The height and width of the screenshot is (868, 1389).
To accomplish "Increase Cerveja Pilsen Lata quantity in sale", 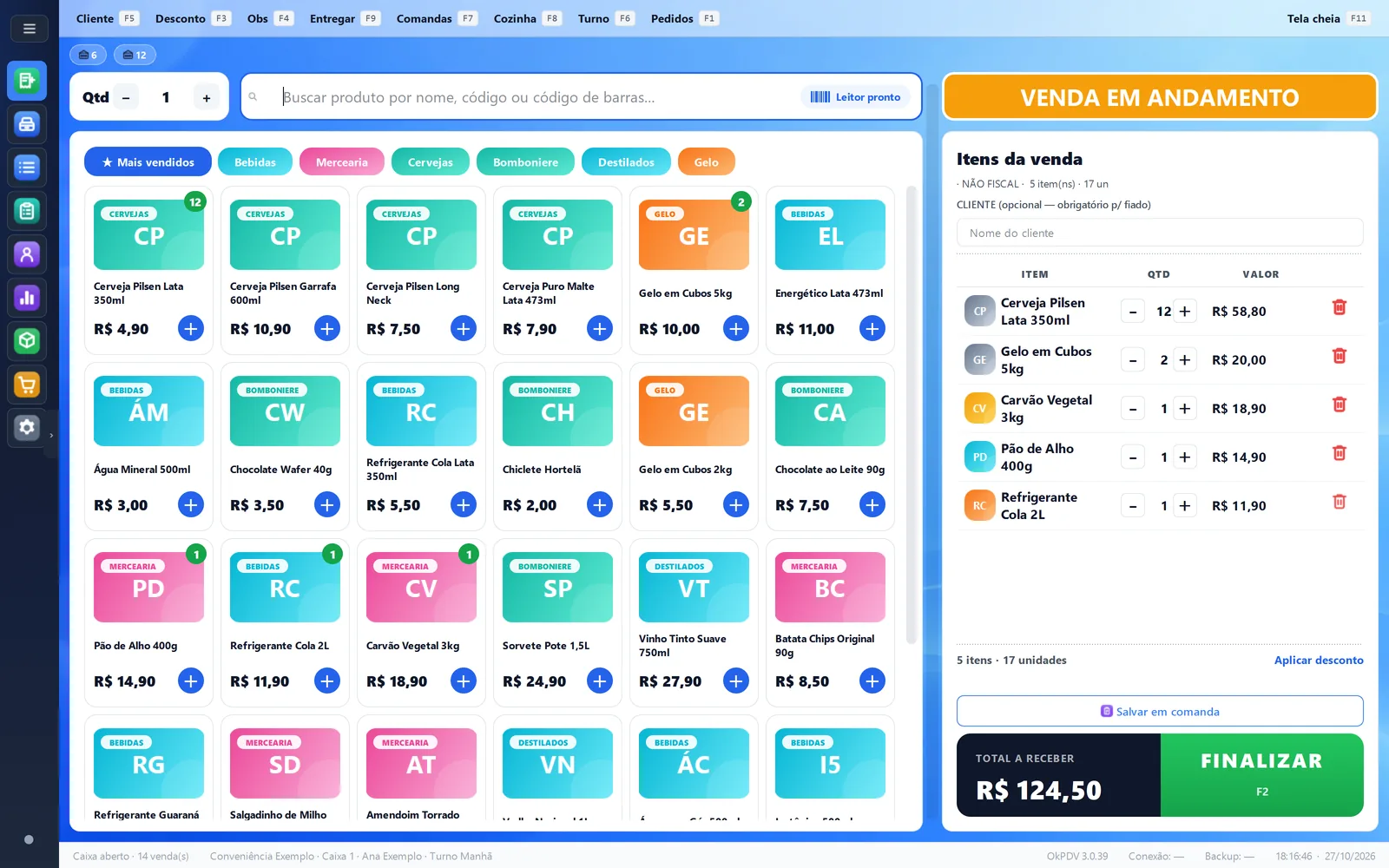I will pyautogui.click(x=1185, y=312).
